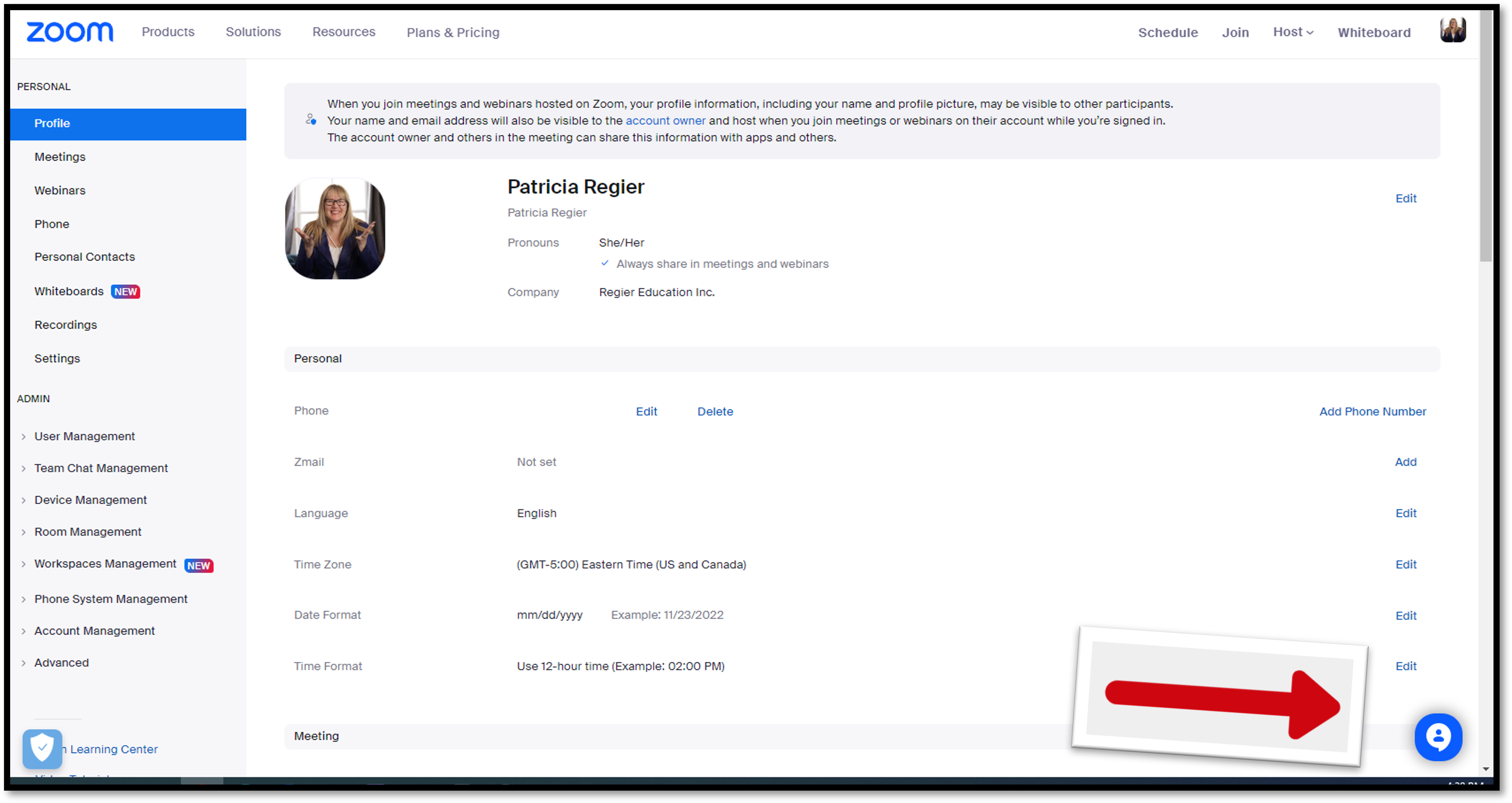Go to Plans & Pricing
Screen dimensions: 1512x803
point(453,32)
